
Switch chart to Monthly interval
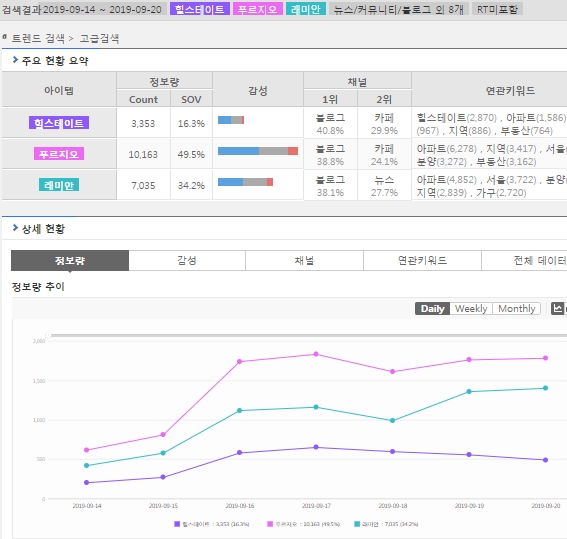pos(516,309)
